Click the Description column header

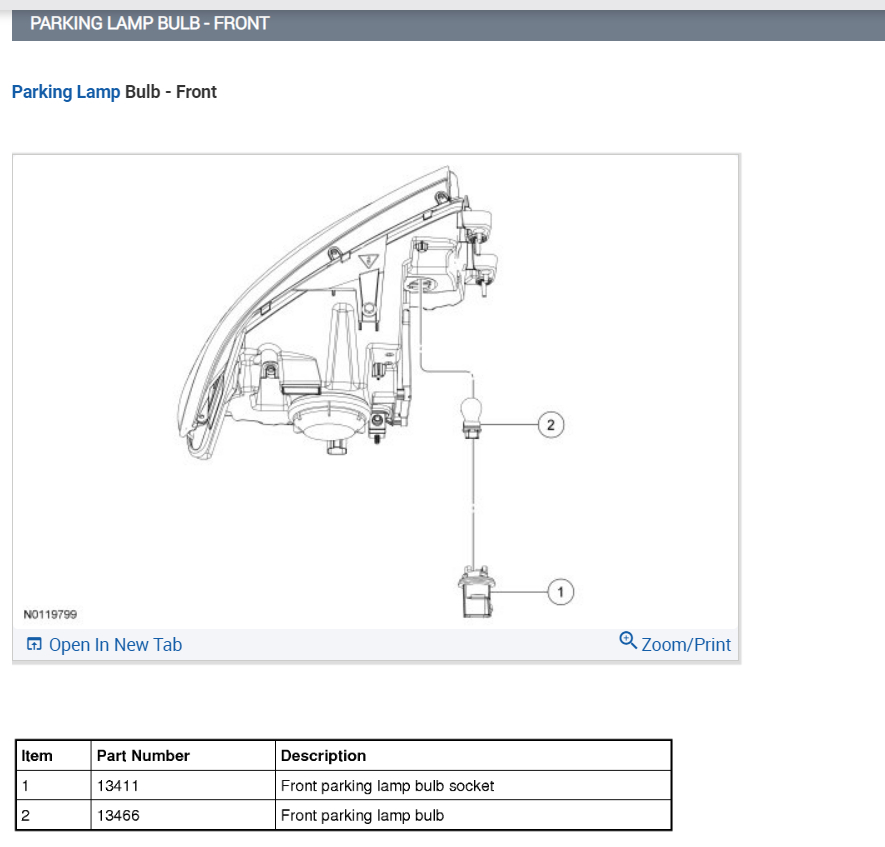[473, 756]
